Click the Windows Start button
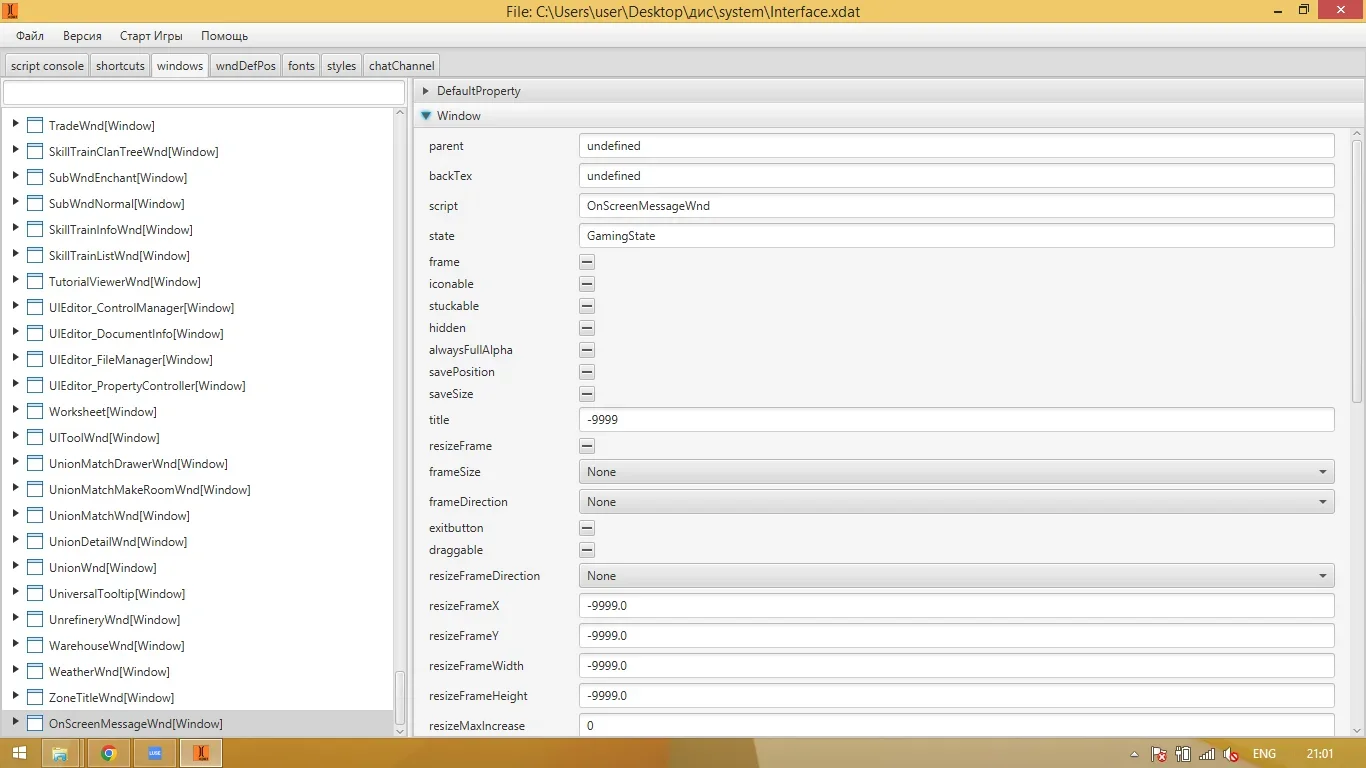1366x768 pixels. click(x=19, y=753)
